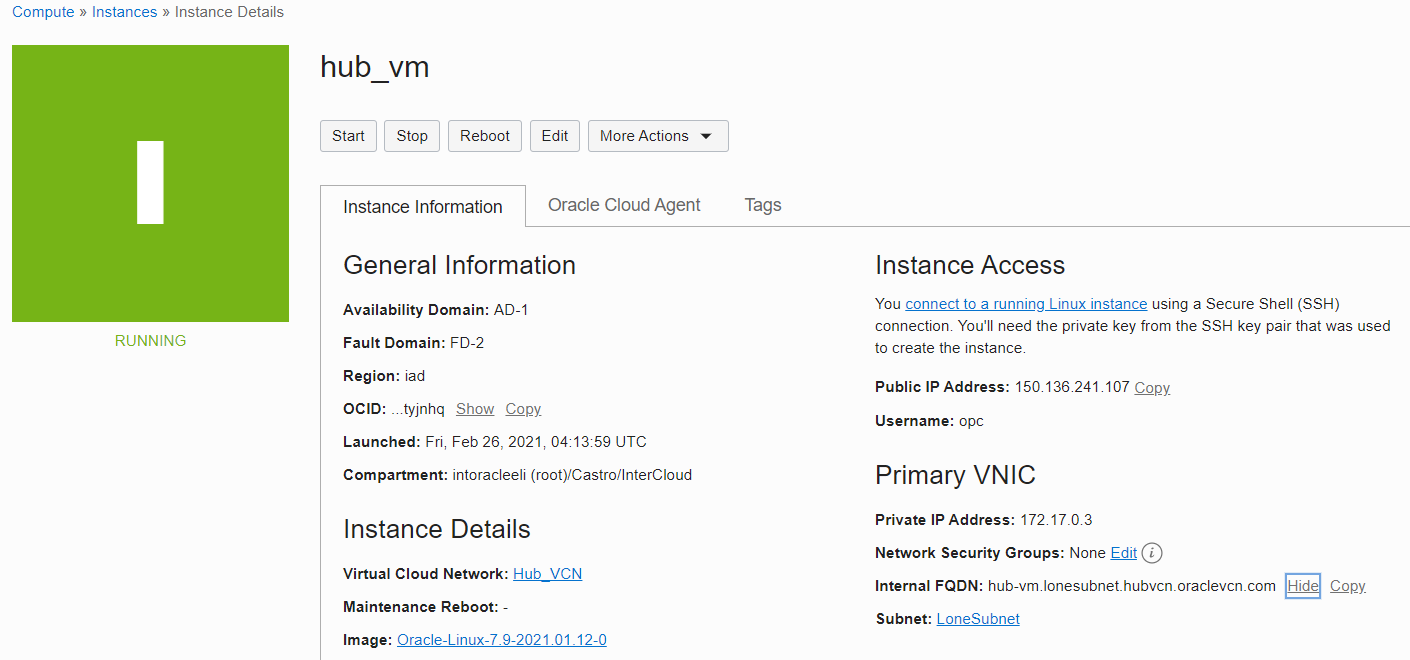
Task: Click the green instance status image
Action: pos(150,183)
